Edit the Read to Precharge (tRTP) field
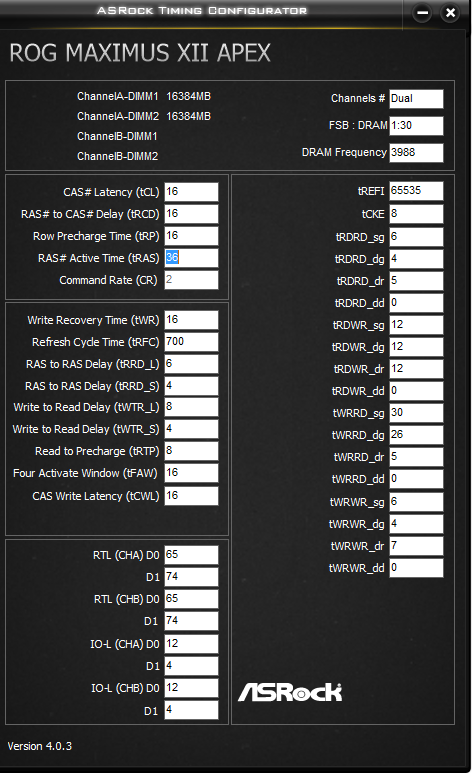 pos(191,451)
